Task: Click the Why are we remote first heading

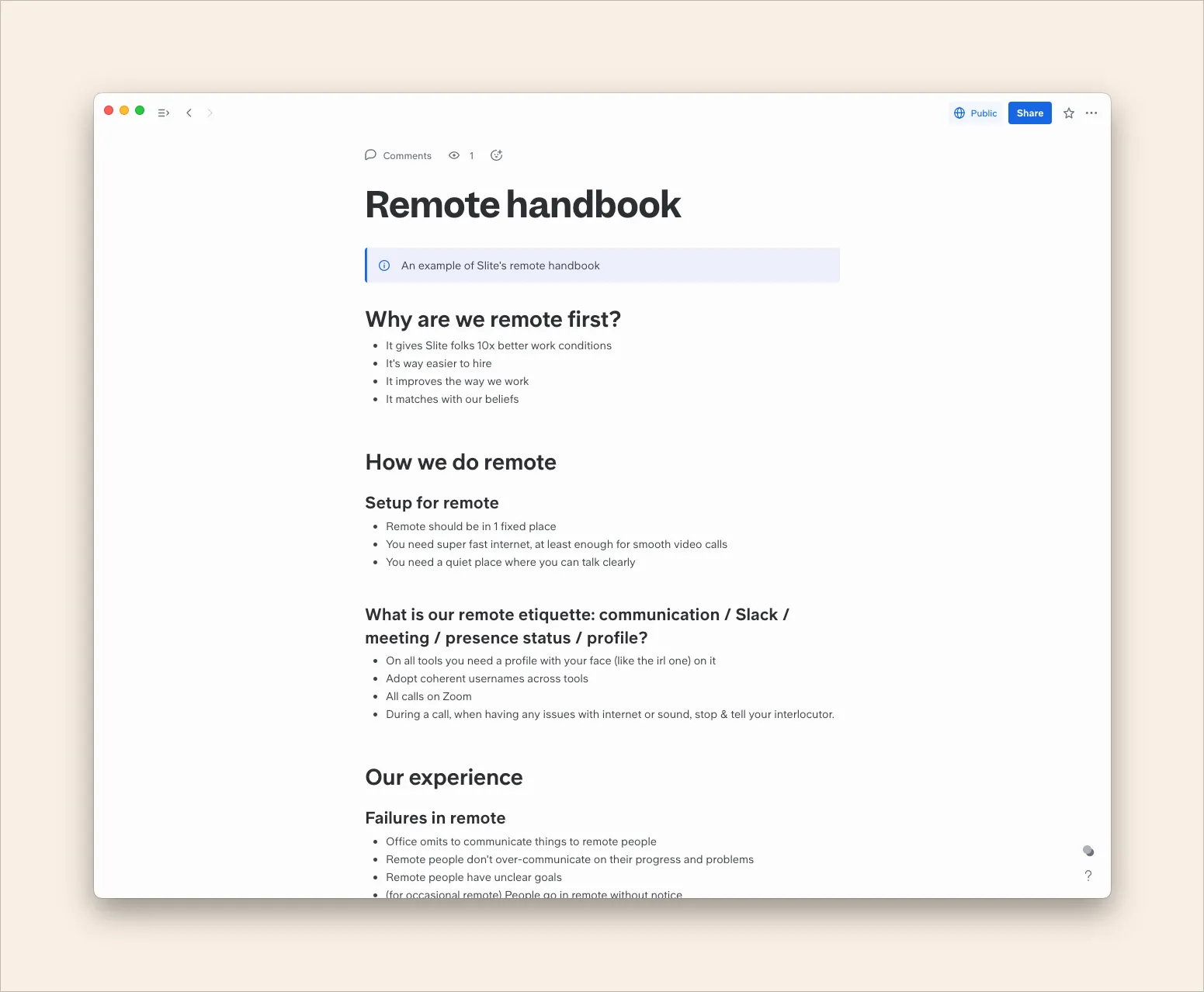Action: (x=493, y=319)
